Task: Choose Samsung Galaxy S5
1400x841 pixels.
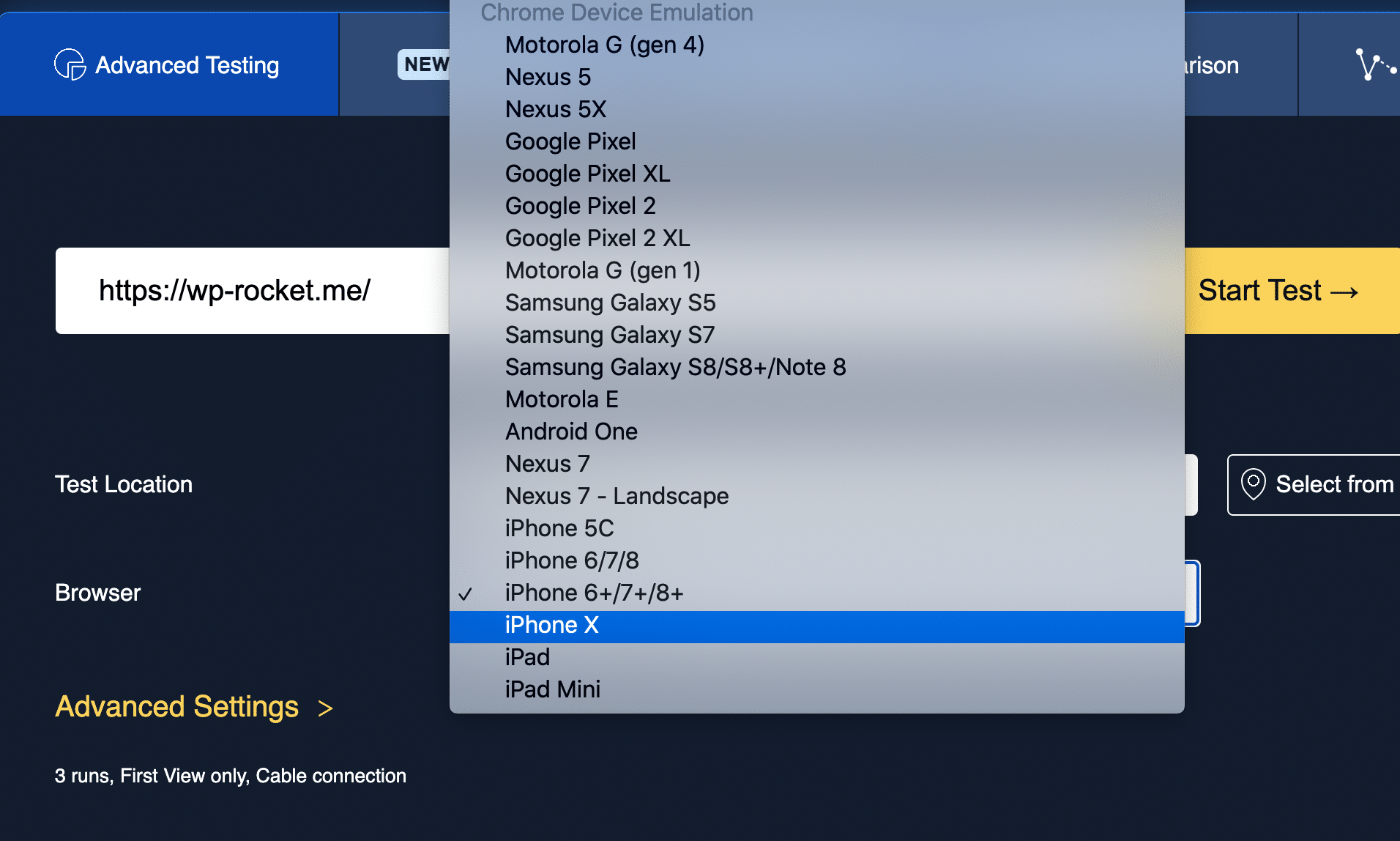Action: (817, 303)
